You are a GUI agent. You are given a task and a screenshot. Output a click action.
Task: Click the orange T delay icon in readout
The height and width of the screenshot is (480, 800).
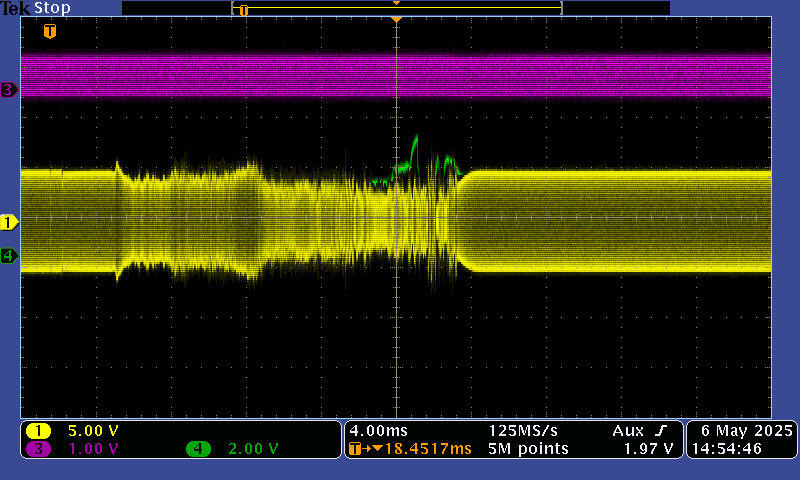click(355, 449)
